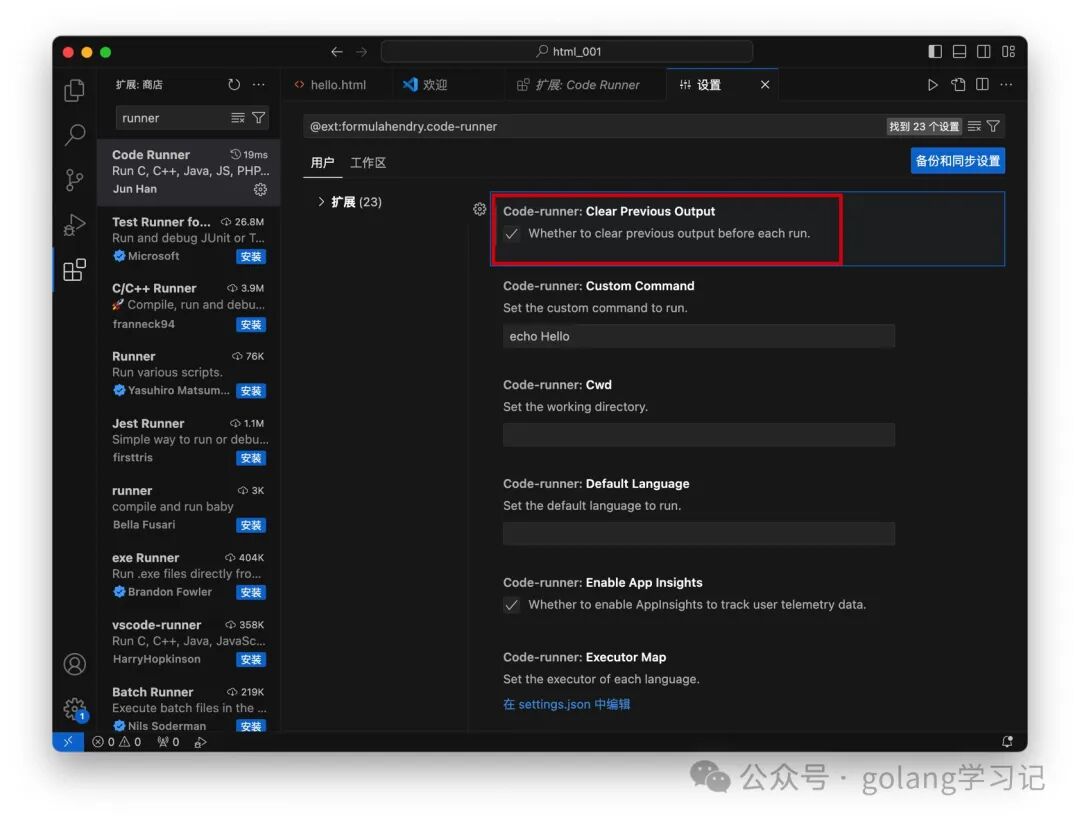Select the 工作区 settings scope tab

tap(368, 163)
